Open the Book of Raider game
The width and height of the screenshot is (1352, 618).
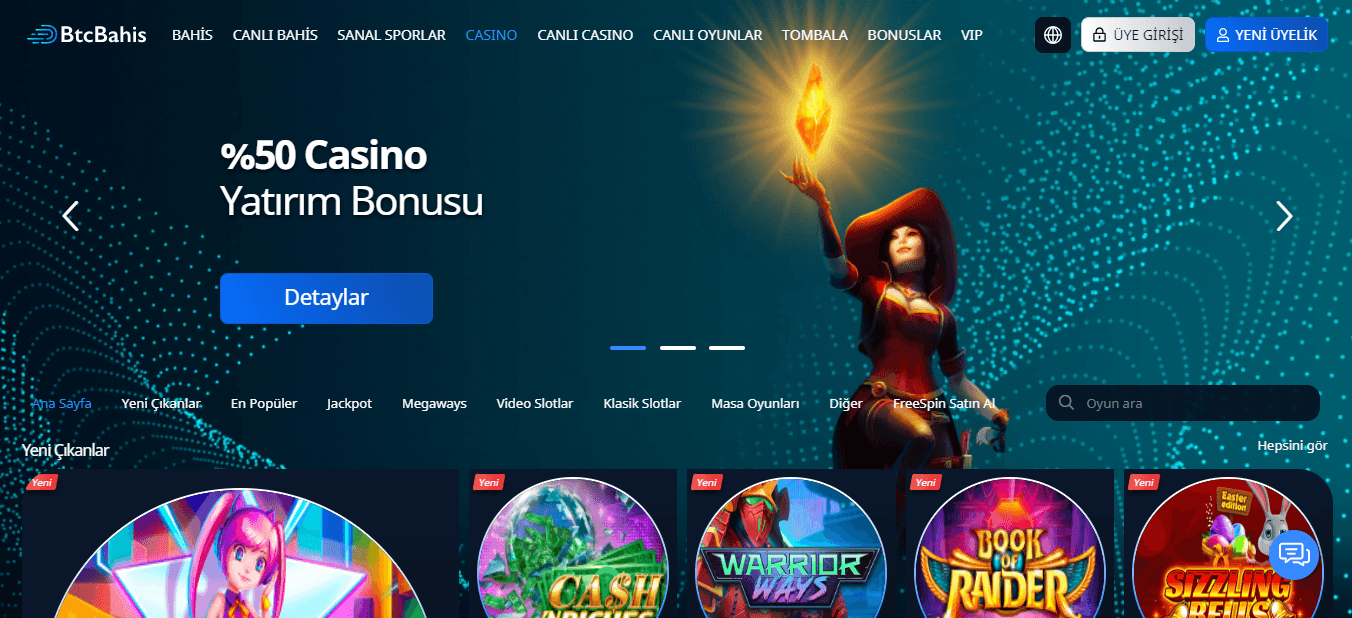1010,545
